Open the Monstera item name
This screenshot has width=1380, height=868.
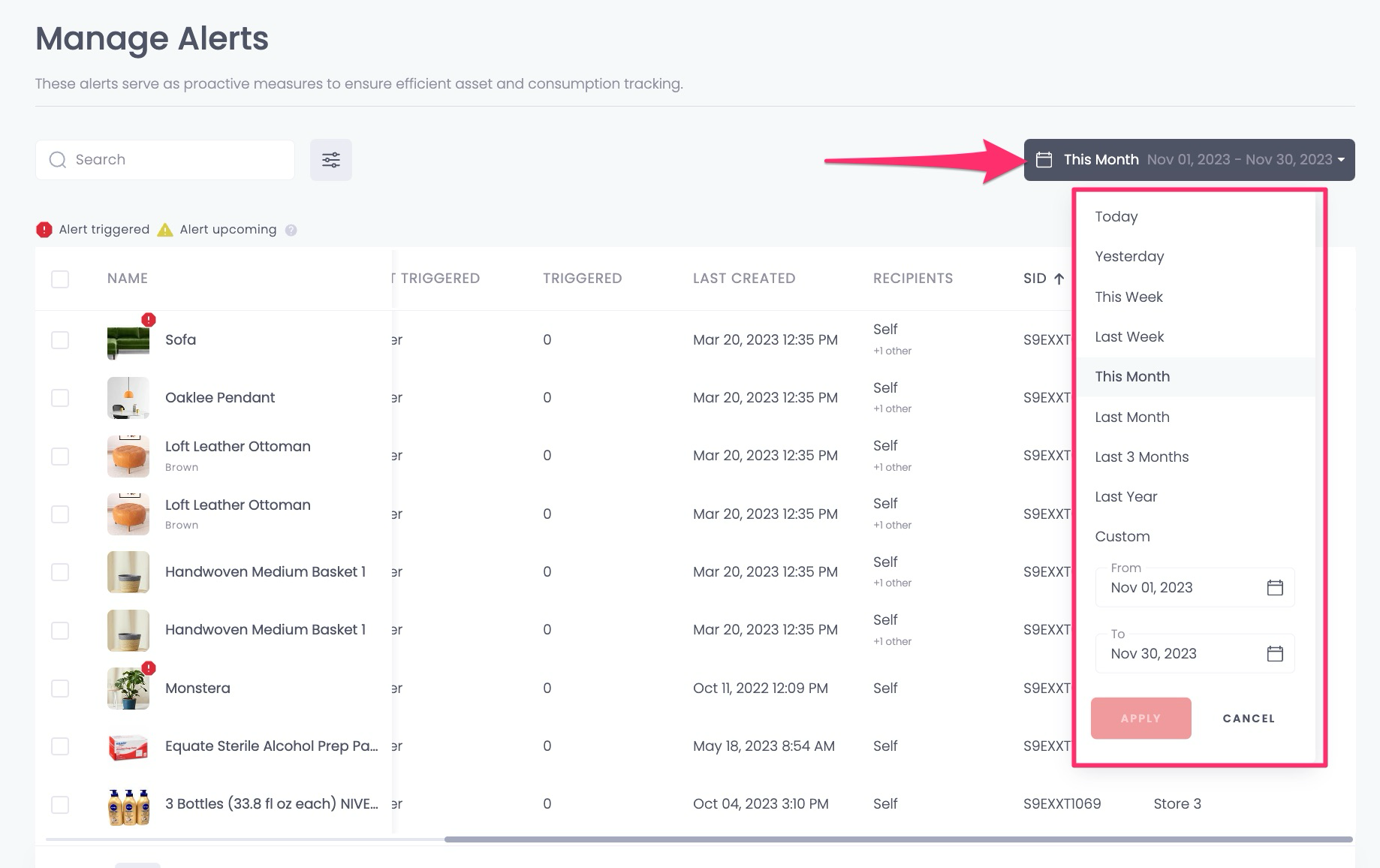tap(197, 689)
